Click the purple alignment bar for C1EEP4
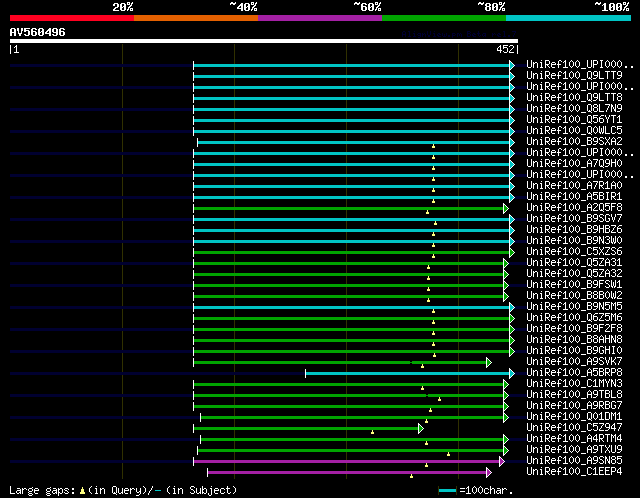The height and width of the screenshot is (498, 640). point(347,473)
